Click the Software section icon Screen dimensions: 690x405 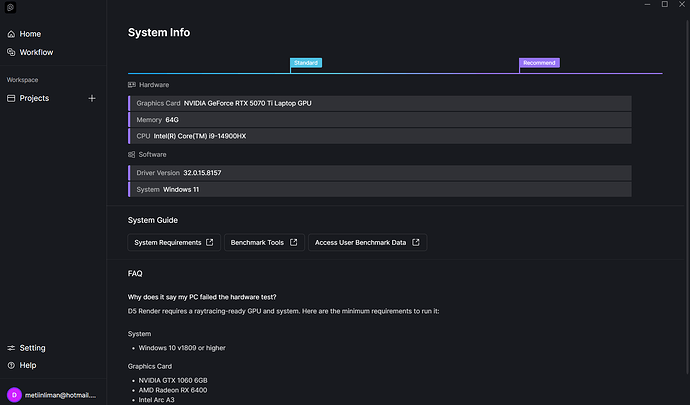(132, 155)
